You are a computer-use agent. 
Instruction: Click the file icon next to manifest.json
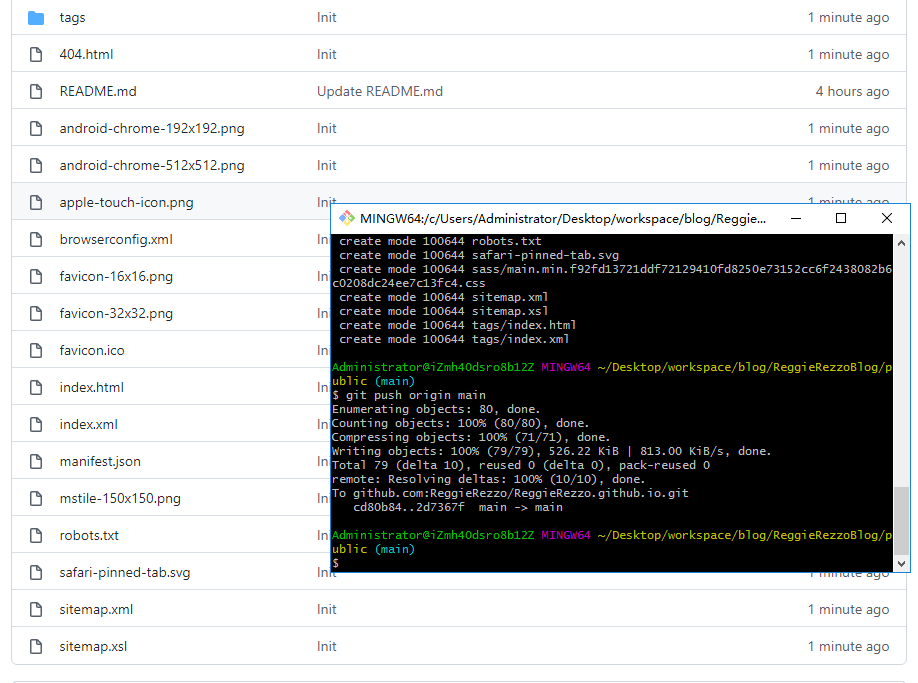(37, 462)
